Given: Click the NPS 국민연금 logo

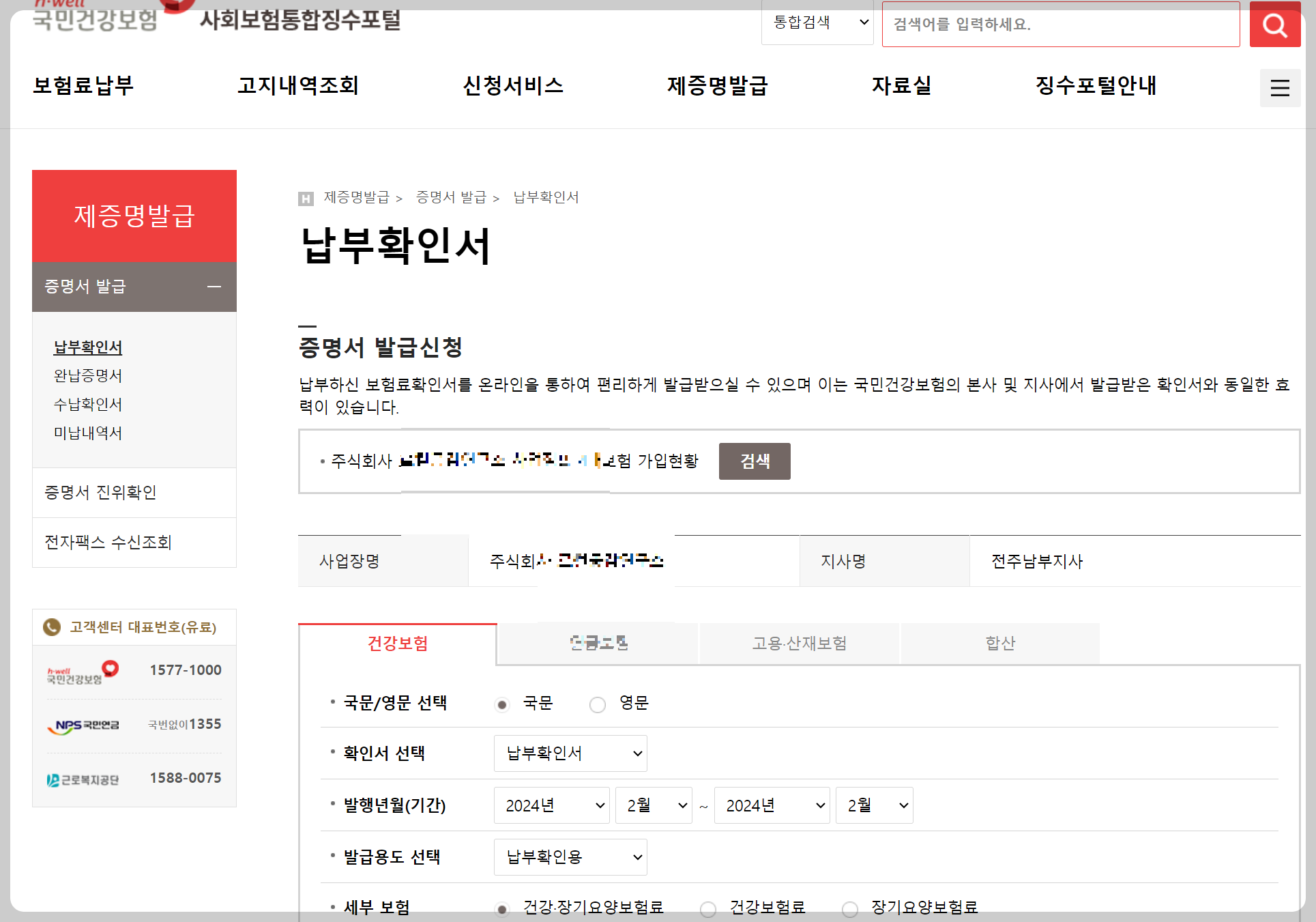Looking at the screenshot, I should tap(83, 725).
